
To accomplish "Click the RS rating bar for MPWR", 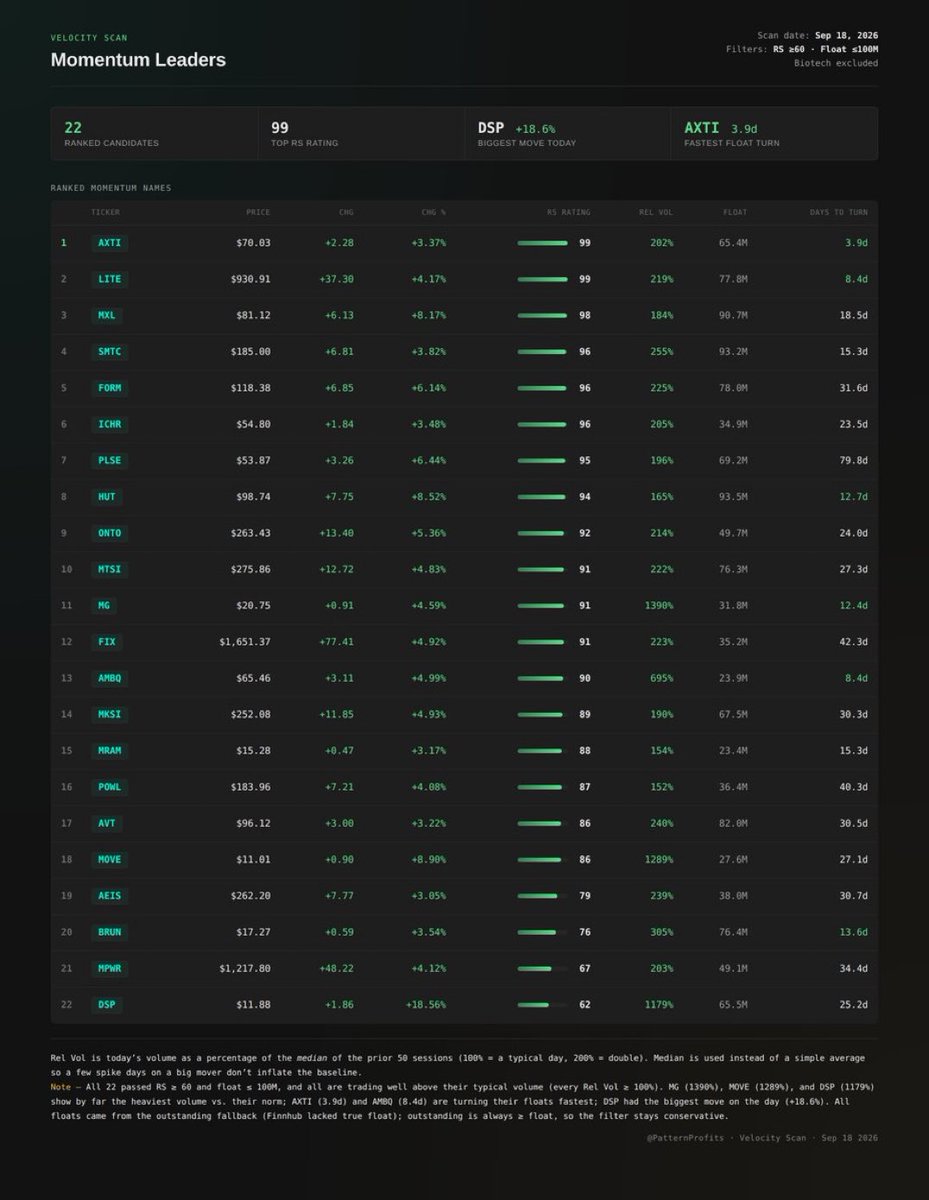I will pyautogui.click(x=542, y=968).
